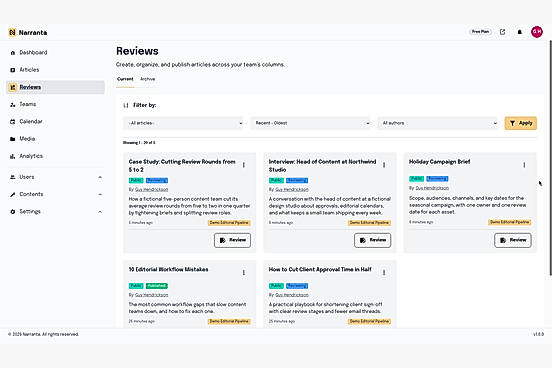Open notifications bell
552x368 pixels.
click(x=520, y=32)
